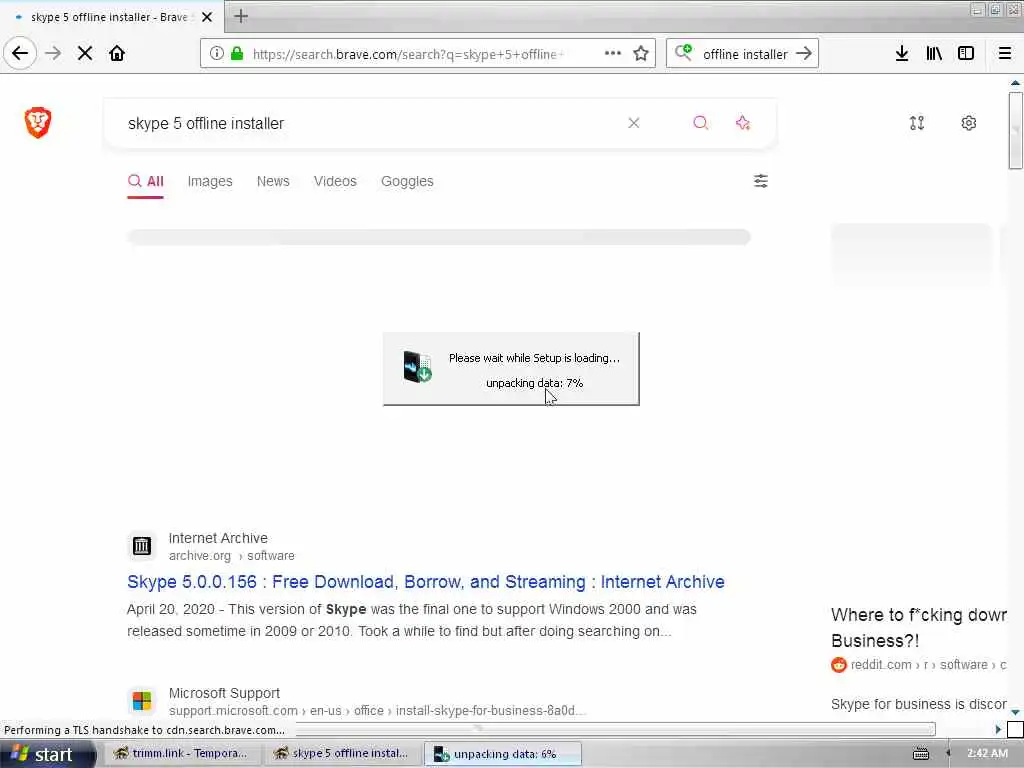Click the Windows start button

click(47, 754)
